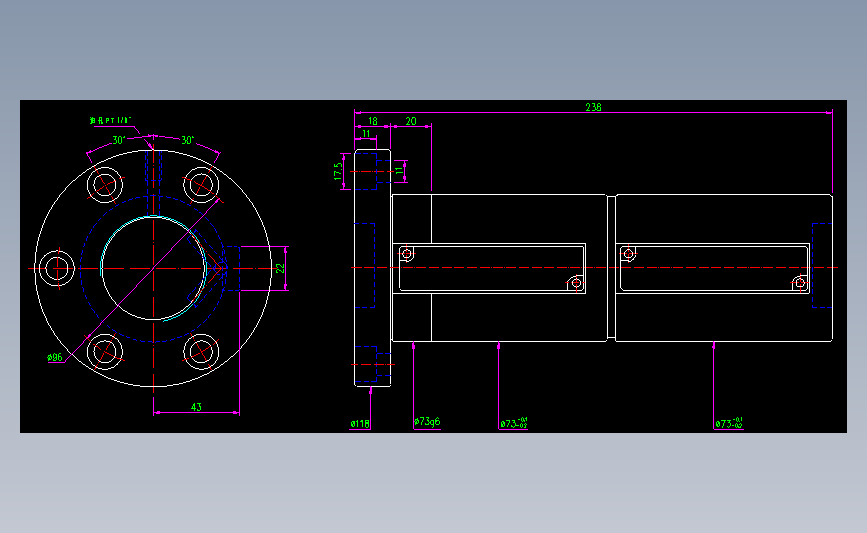
Task: Click the 22 dimension on front view
Action: [280, 268]
